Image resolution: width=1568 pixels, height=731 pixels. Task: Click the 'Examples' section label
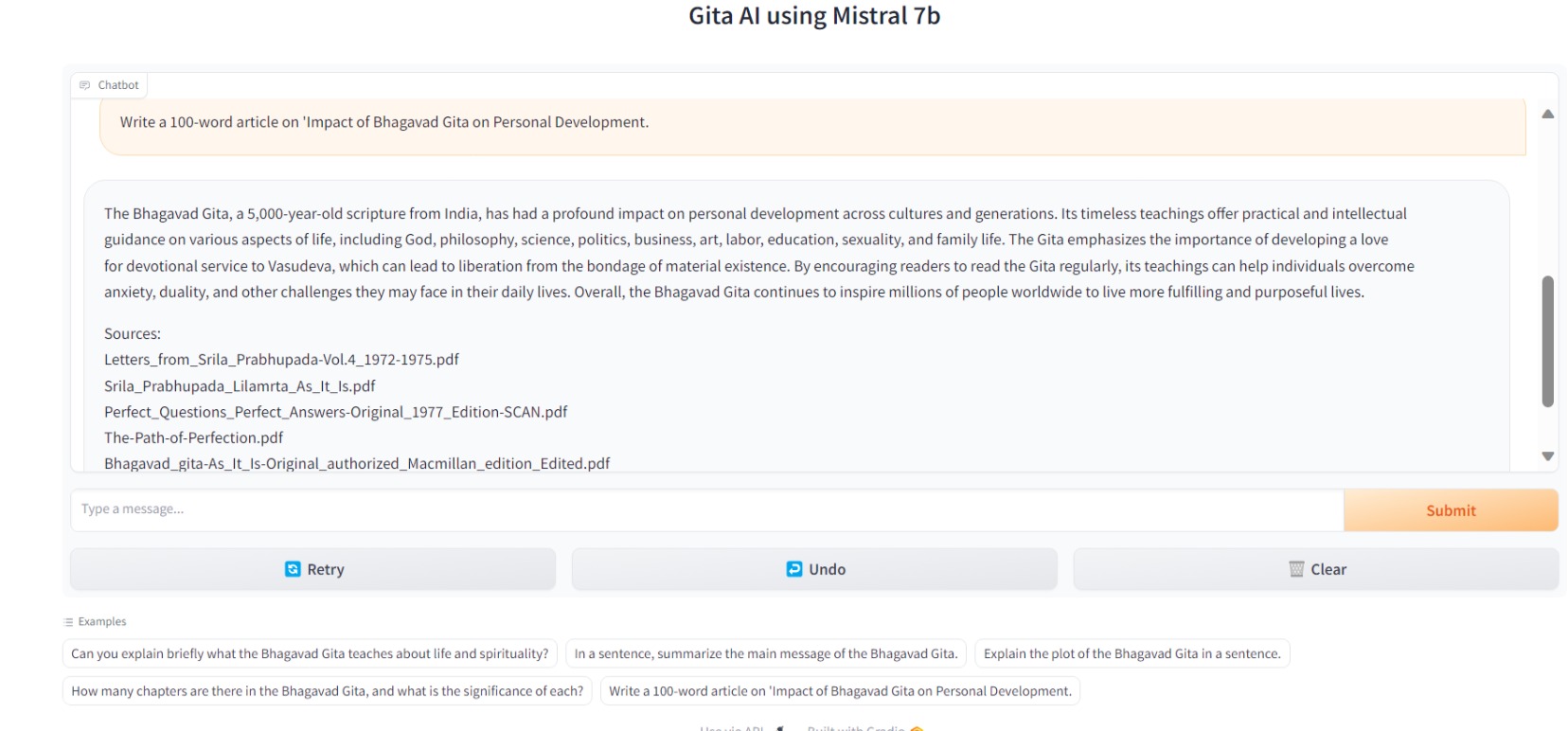point(102,622)
